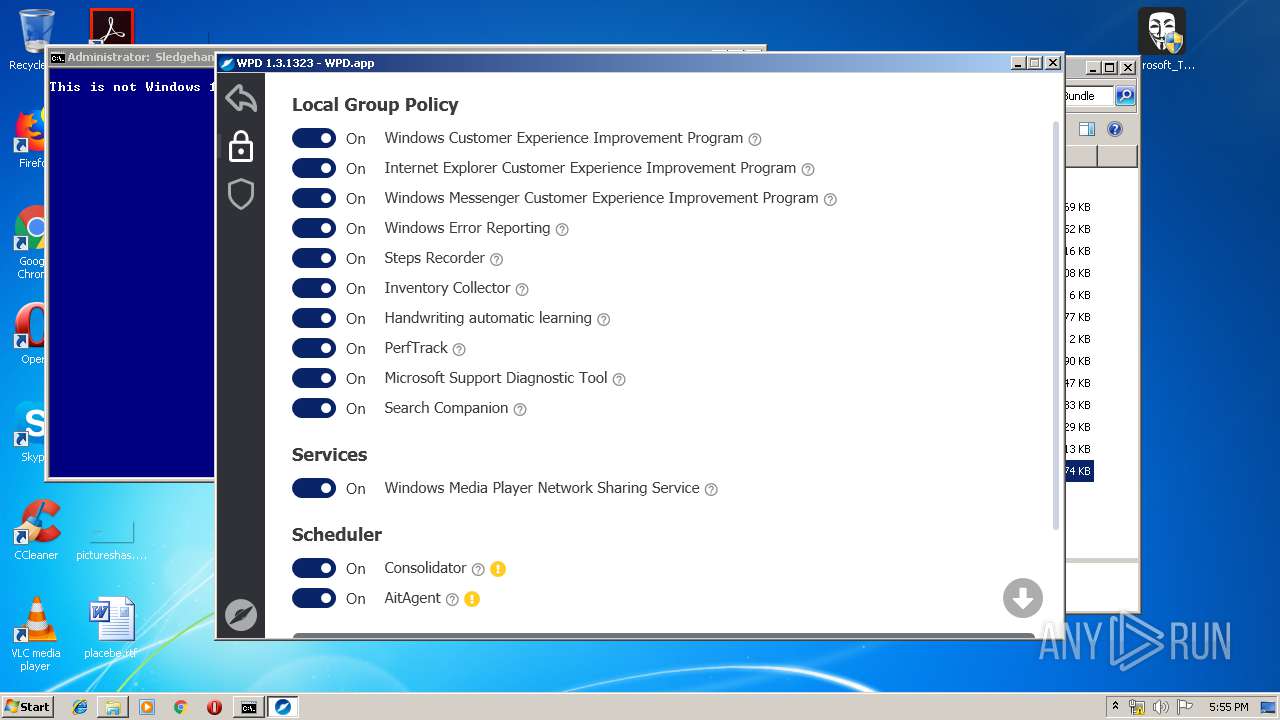
Task: Click the Local Group Policy heading
Action: pos(375,105)
